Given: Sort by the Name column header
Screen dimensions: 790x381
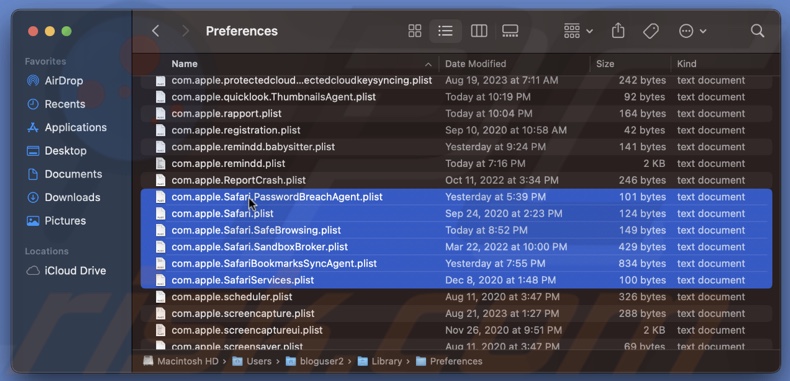Looking at the screenshot, I should 184,64.
